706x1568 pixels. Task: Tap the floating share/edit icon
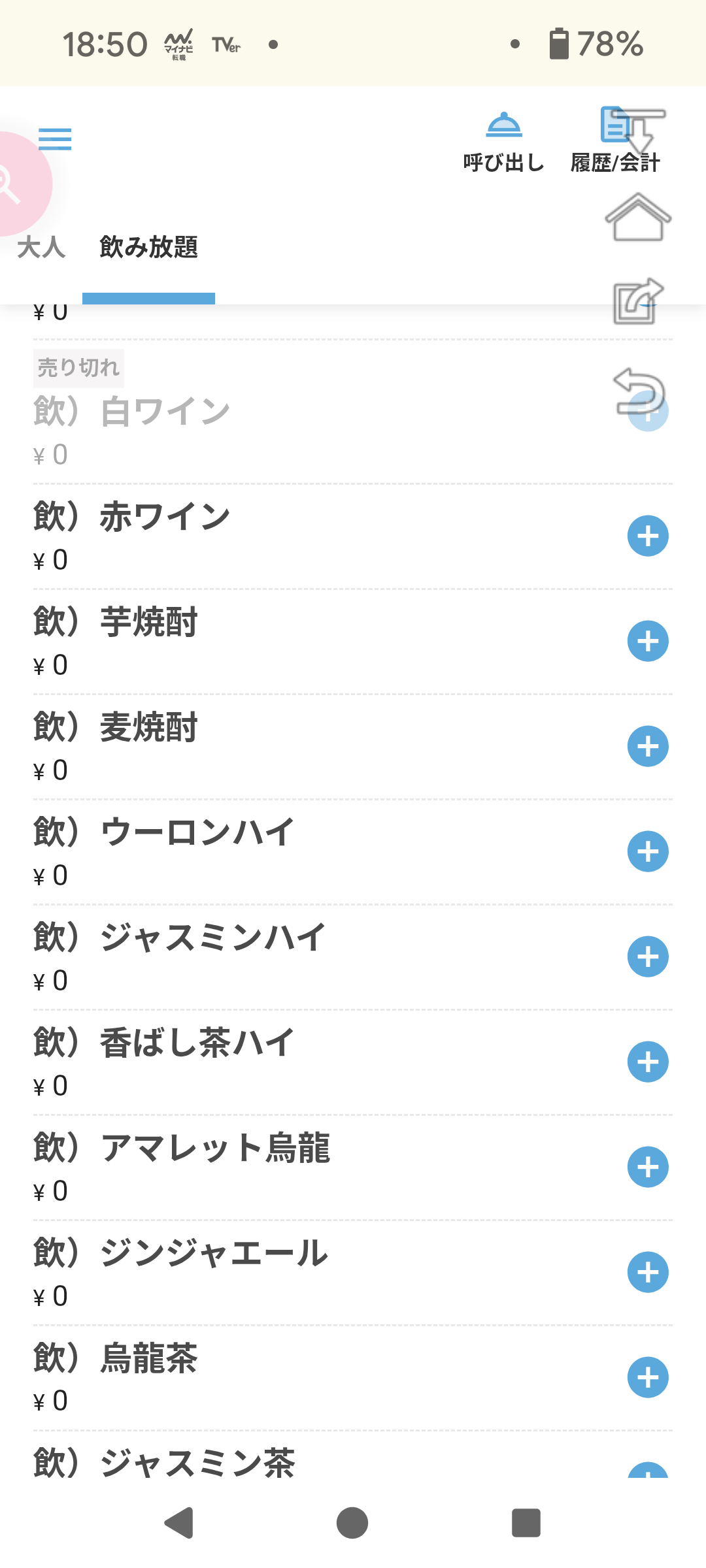638,301
